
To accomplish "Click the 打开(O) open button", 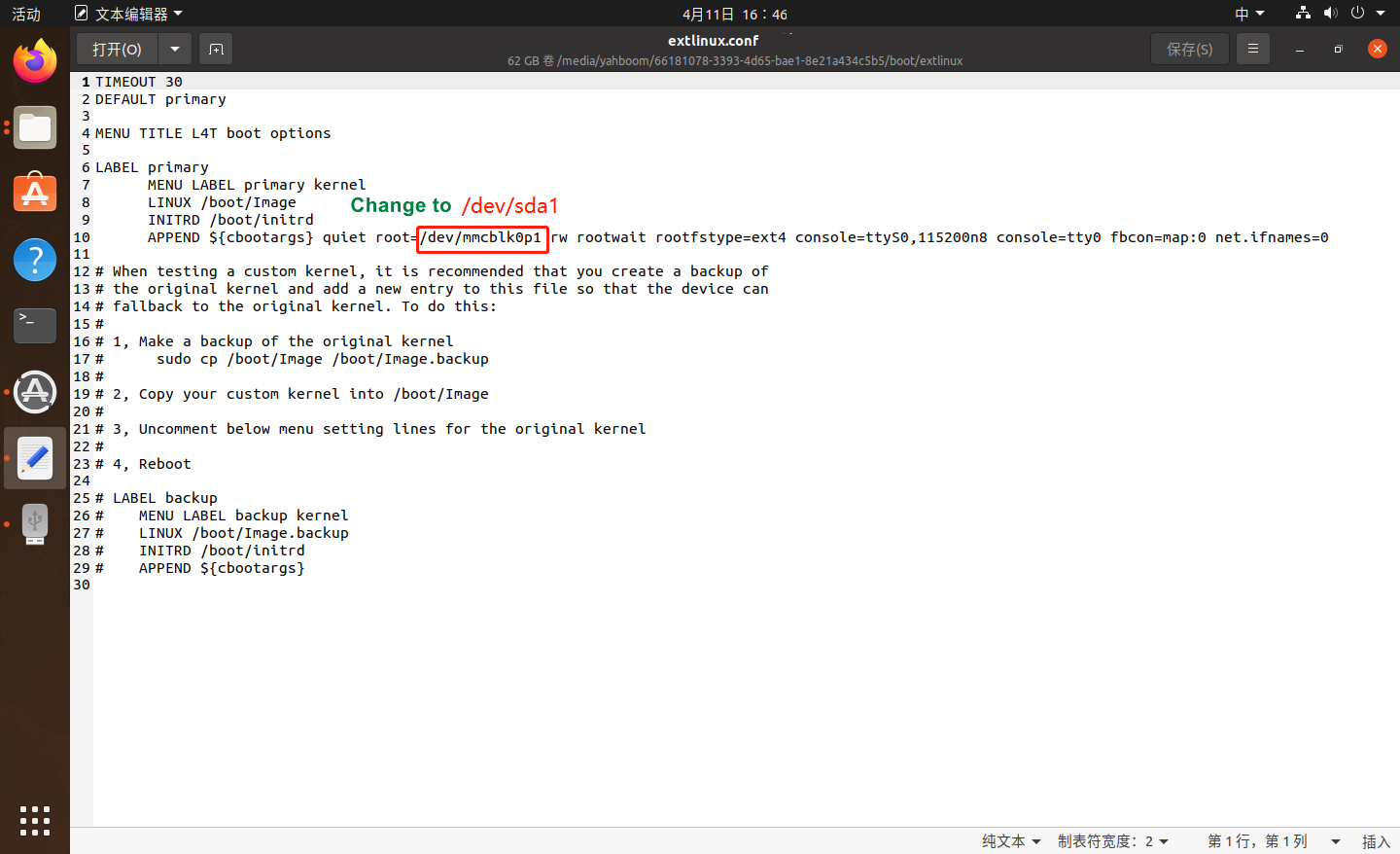I will click(x=117, y=49).
